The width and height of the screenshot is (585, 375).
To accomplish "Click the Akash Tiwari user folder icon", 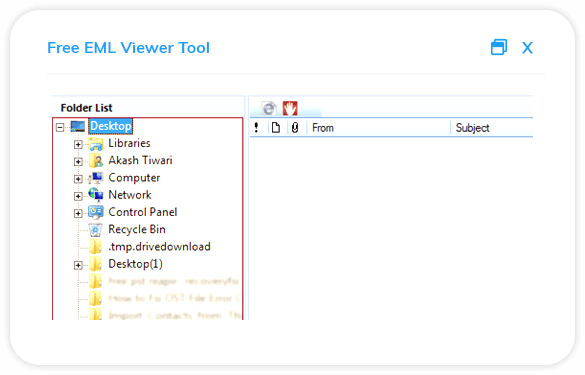I will (x=96, y=160).
